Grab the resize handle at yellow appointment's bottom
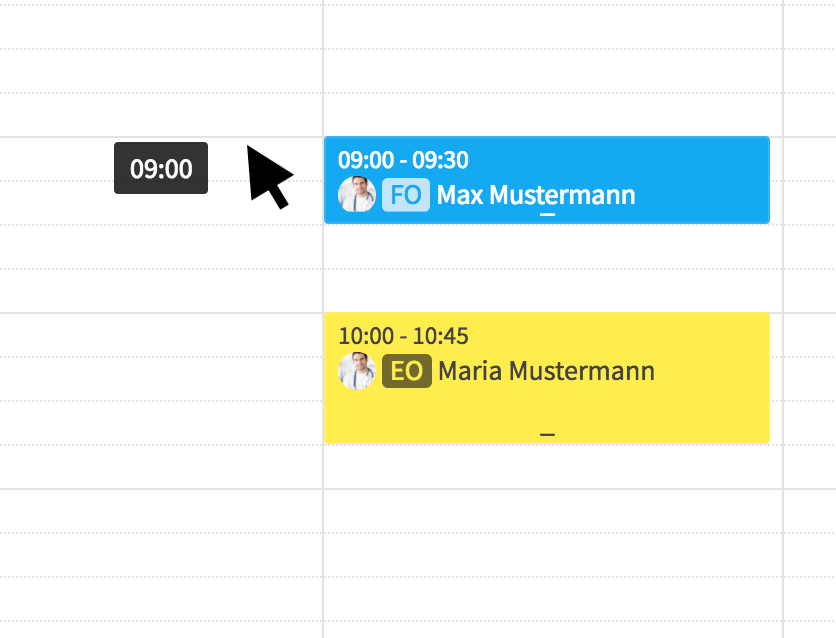 548,435
